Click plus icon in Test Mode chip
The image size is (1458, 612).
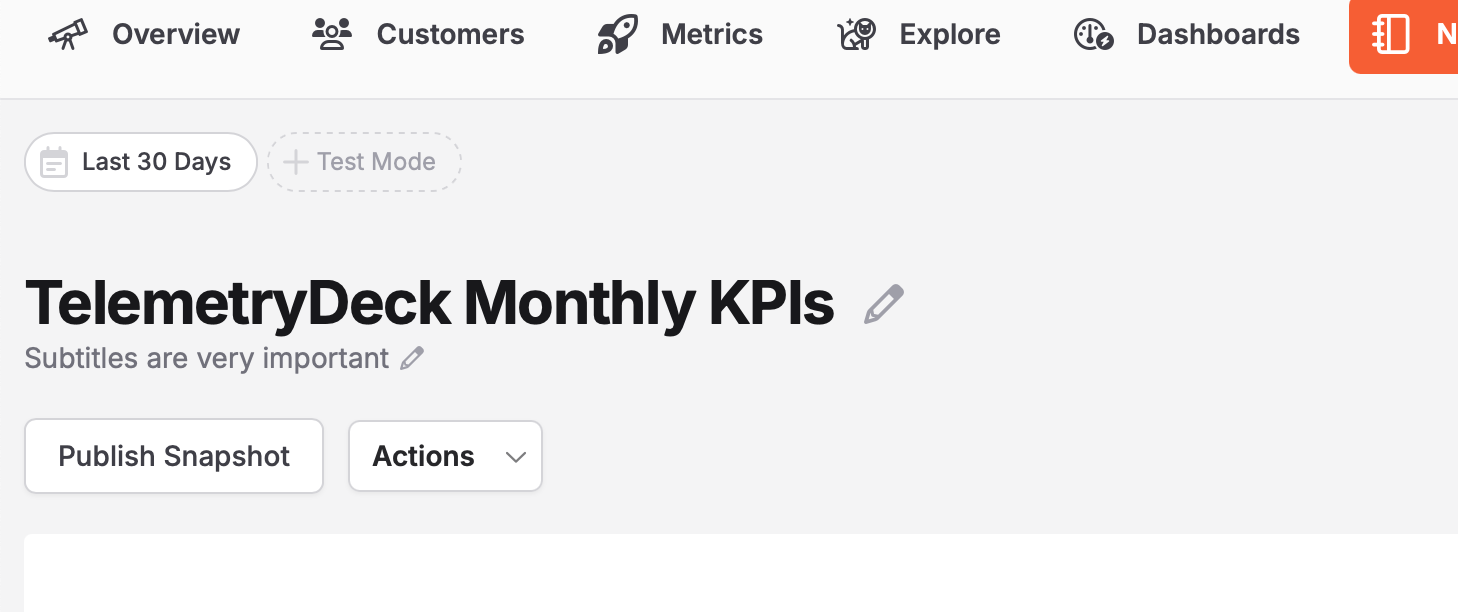(295, 162)
